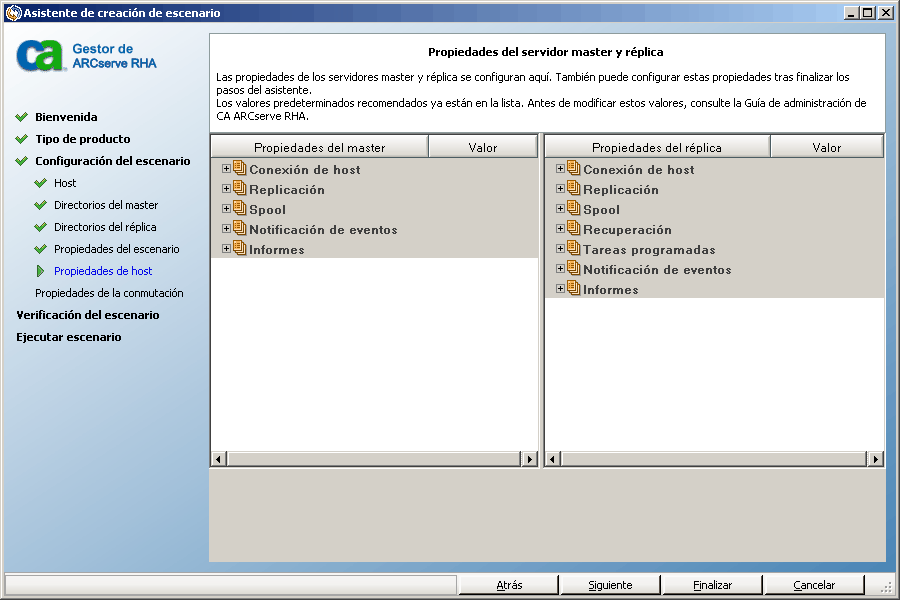Image resolution: width=900 pixels, height=600 pixels.
Task: Expand réplica Spool node
Action: [560, 209]
